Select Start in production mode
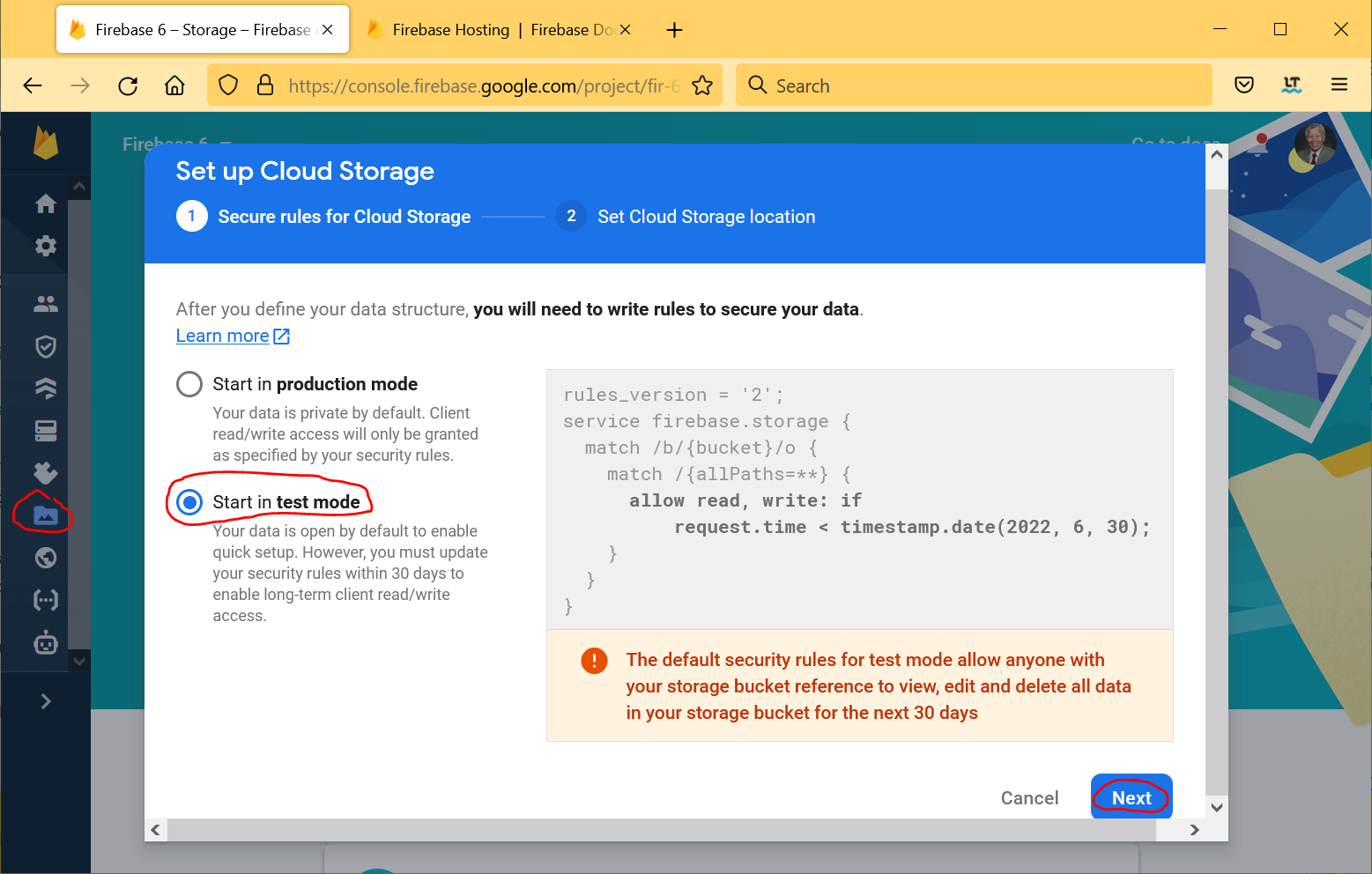 (189, 384)
